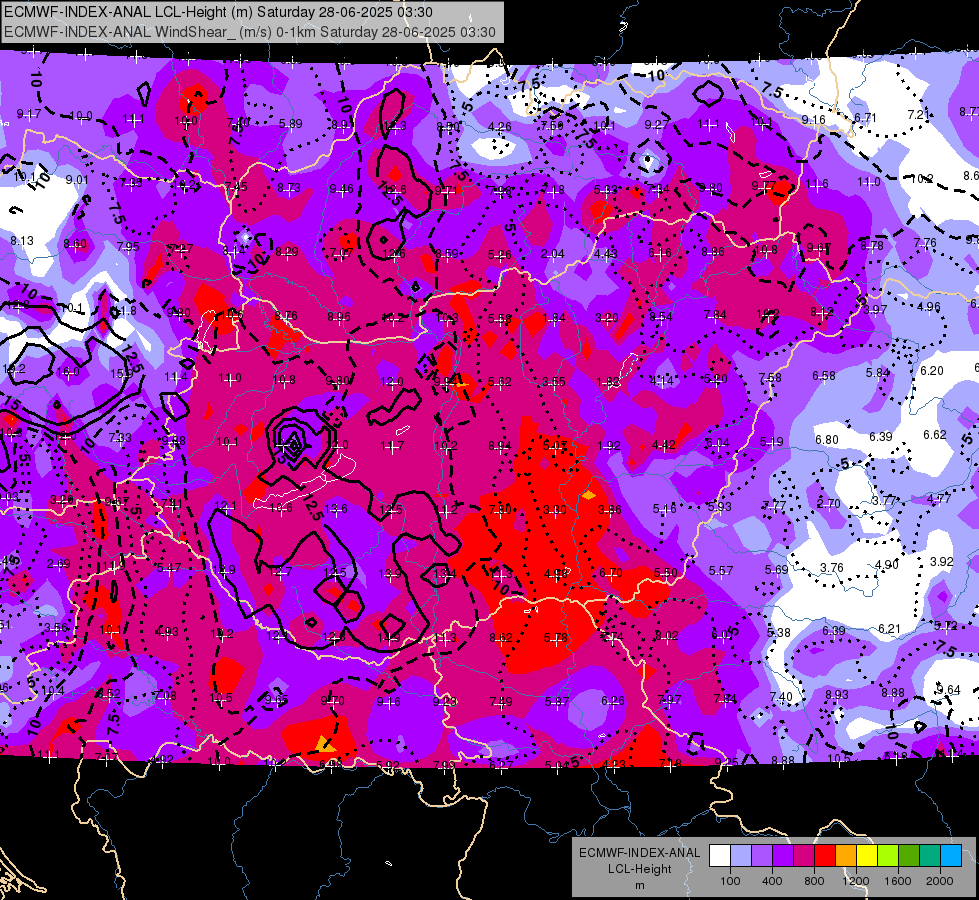Click the red legend swatch
The image size is (979, 900).
825,855
